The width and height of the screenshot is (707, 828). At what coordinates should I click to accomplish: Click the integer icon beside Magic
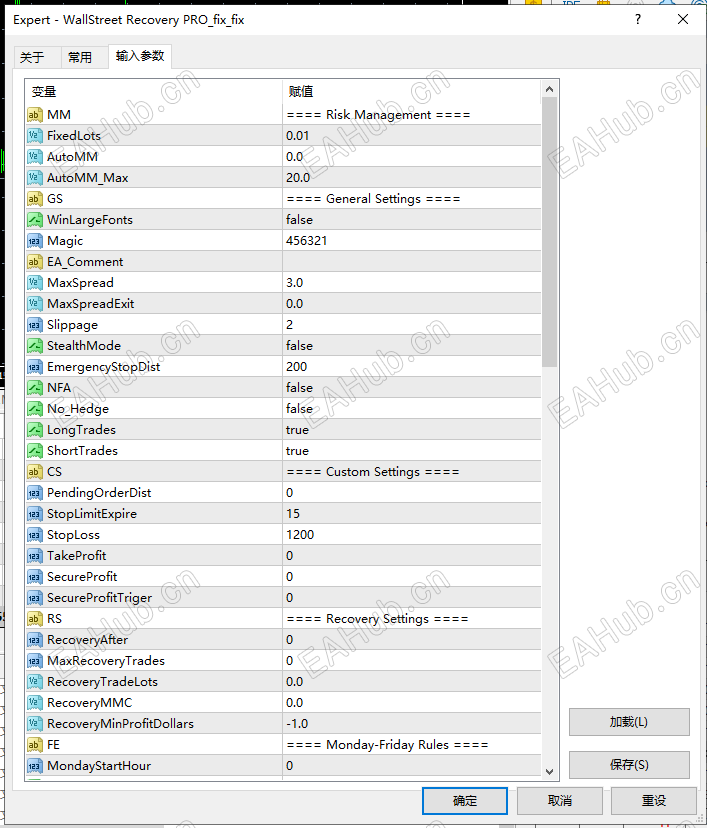point(34,241)
